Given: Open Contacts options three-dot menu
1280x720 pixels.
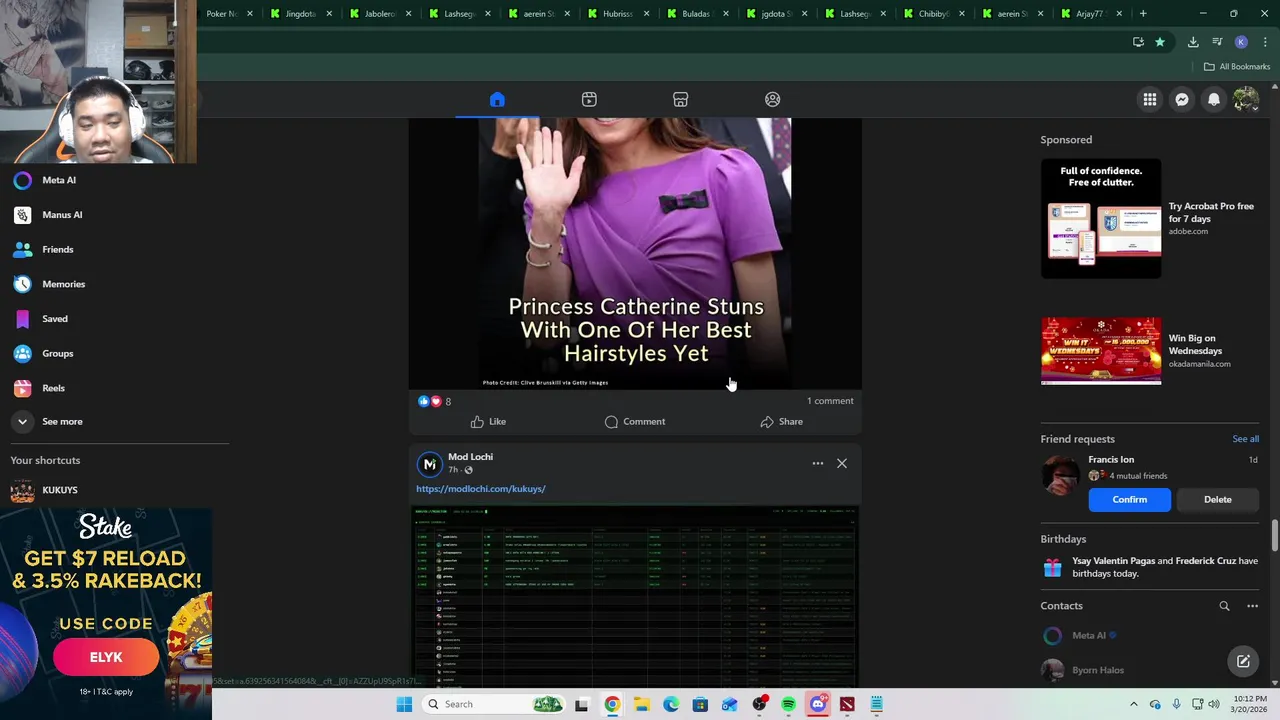Looking at the screenshot, I should [x=1252, y=606].
